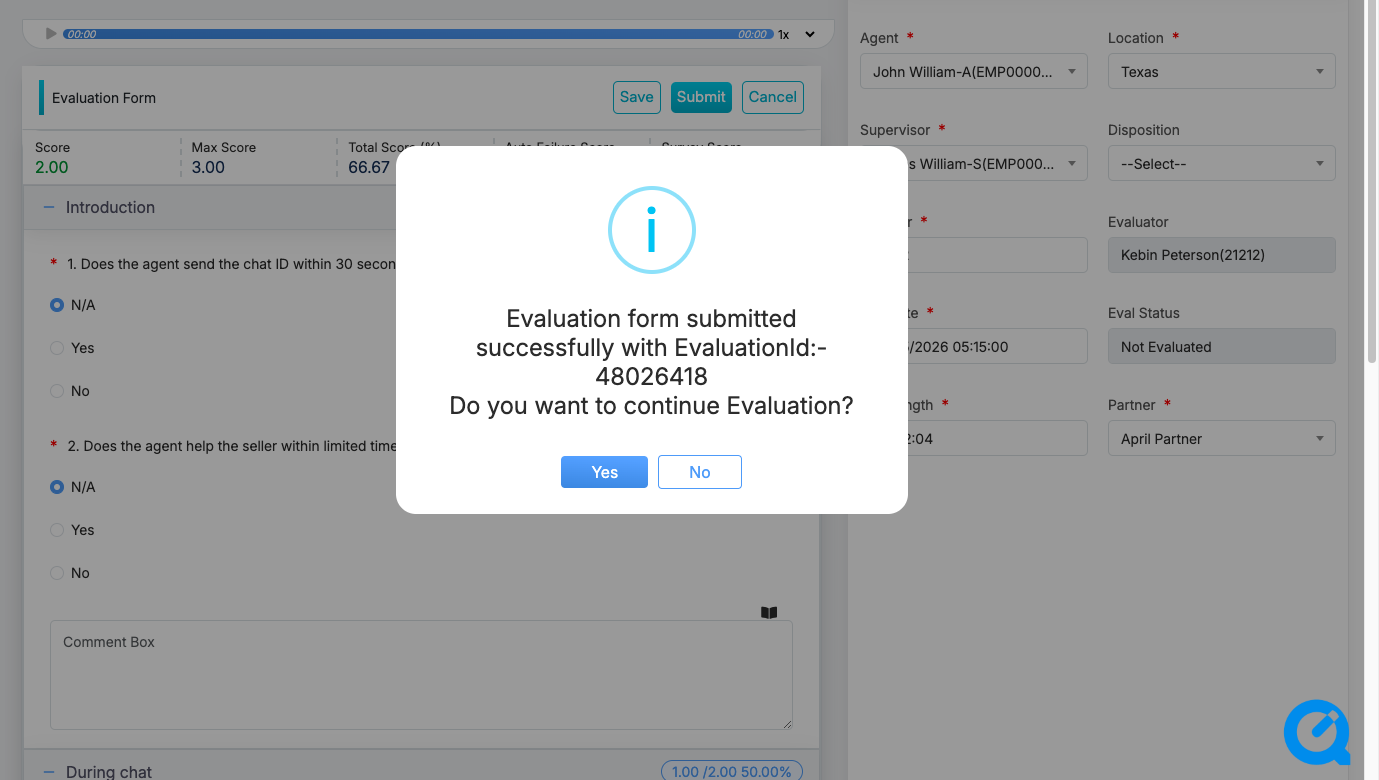
Task: Click the book icon above Comment Box
Action: pos(768,613)
